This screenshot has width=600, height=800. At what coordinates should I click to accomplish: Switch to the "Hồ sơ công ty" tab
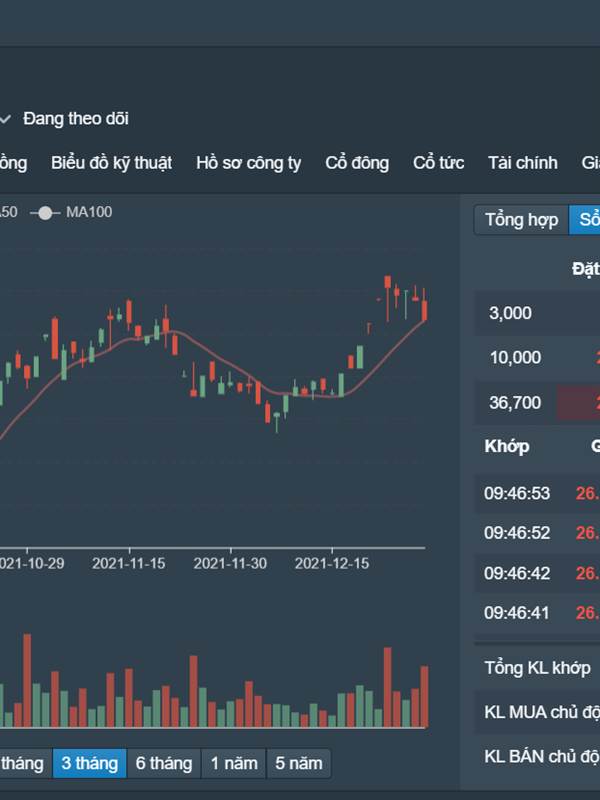(248, 163)
